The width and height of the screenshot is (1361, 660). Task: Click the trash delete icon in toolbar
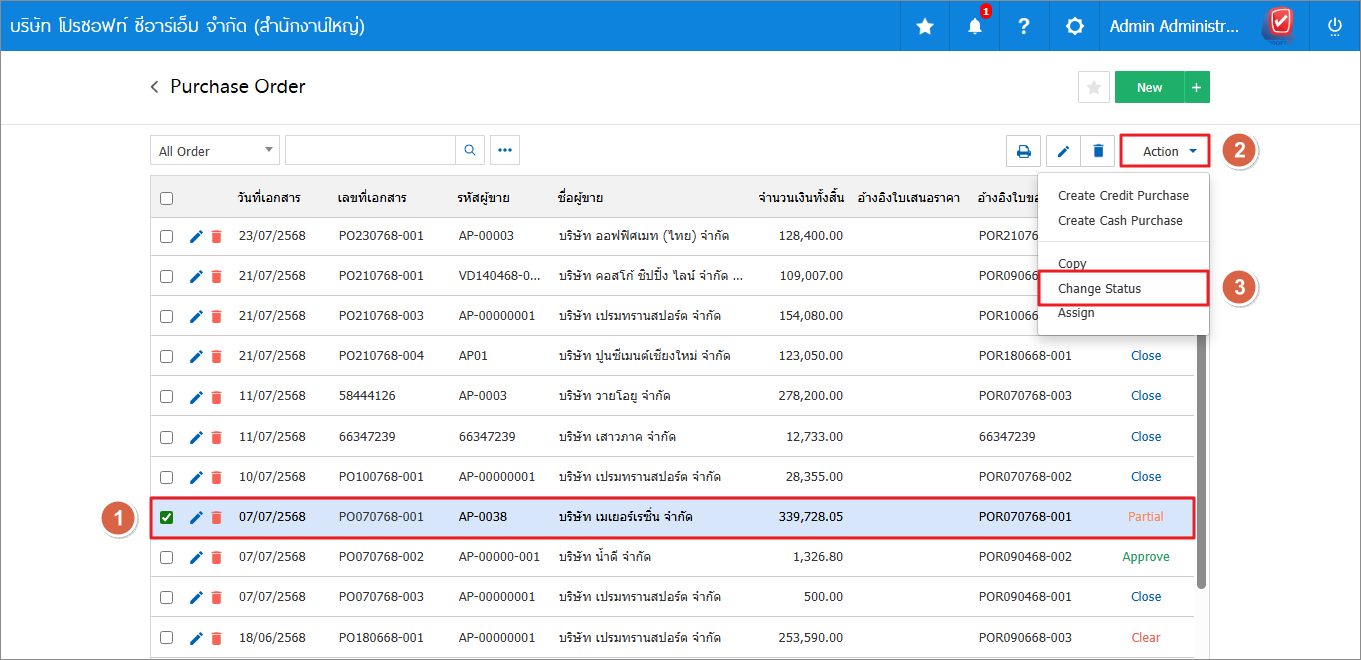click(1098, 151)
